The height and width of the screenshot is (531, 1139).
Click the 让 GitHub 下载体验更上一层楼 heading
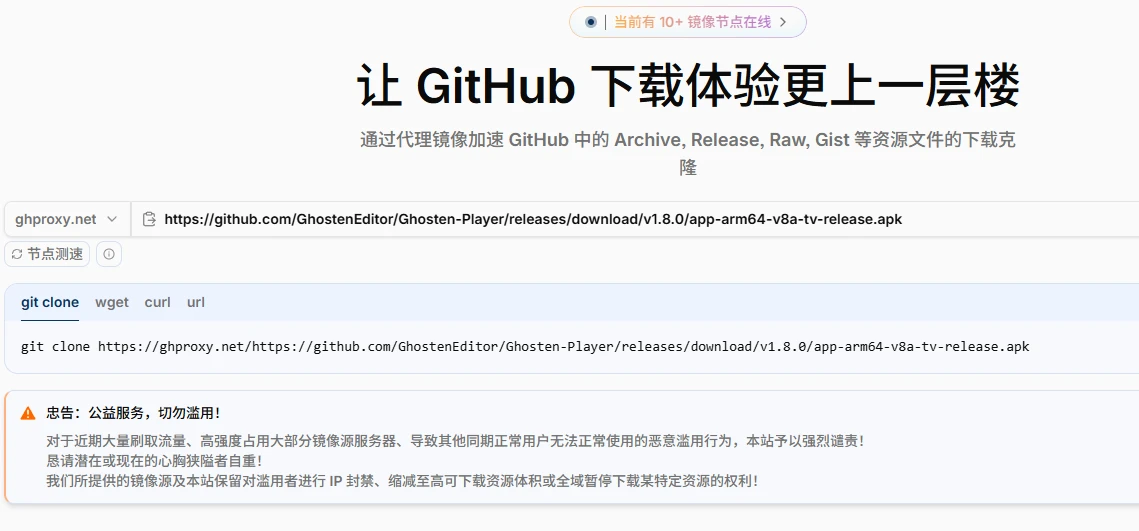pyautogui.click(x=688, y=86)
